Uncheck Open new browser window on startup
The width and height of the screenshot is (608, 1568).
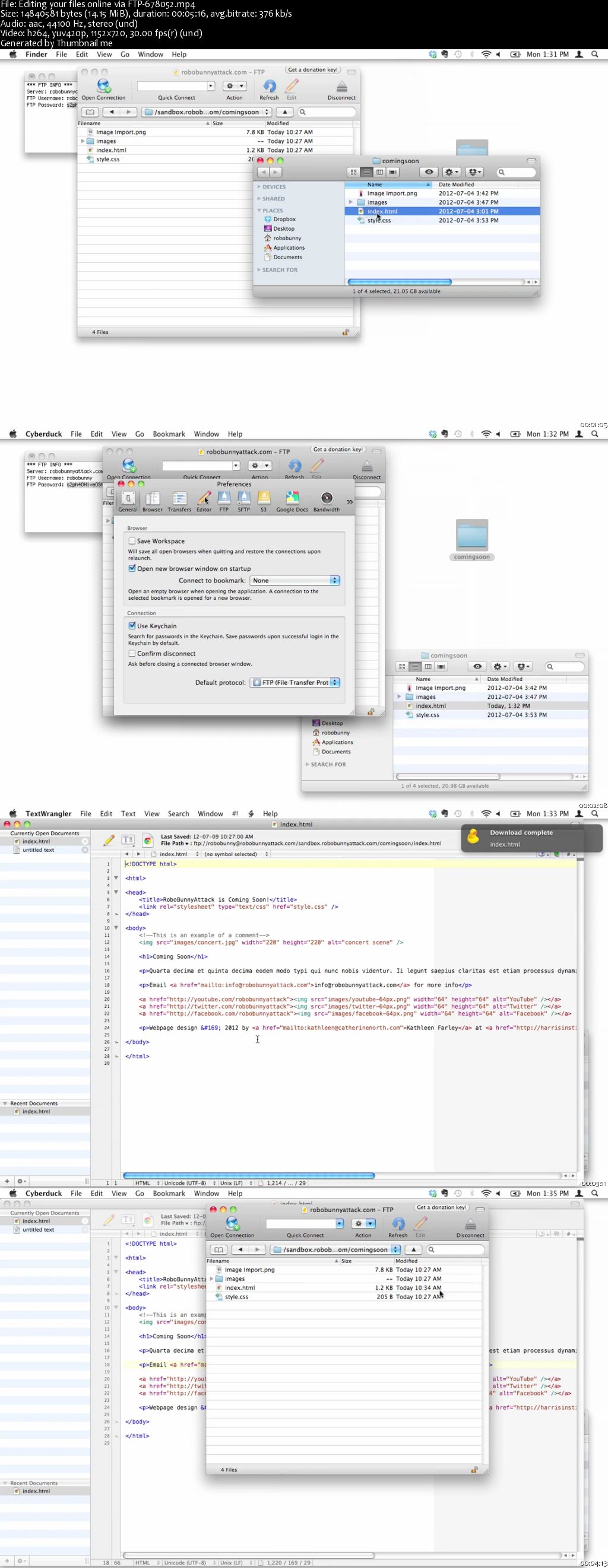pyautogui.click(x=132, y=568)
